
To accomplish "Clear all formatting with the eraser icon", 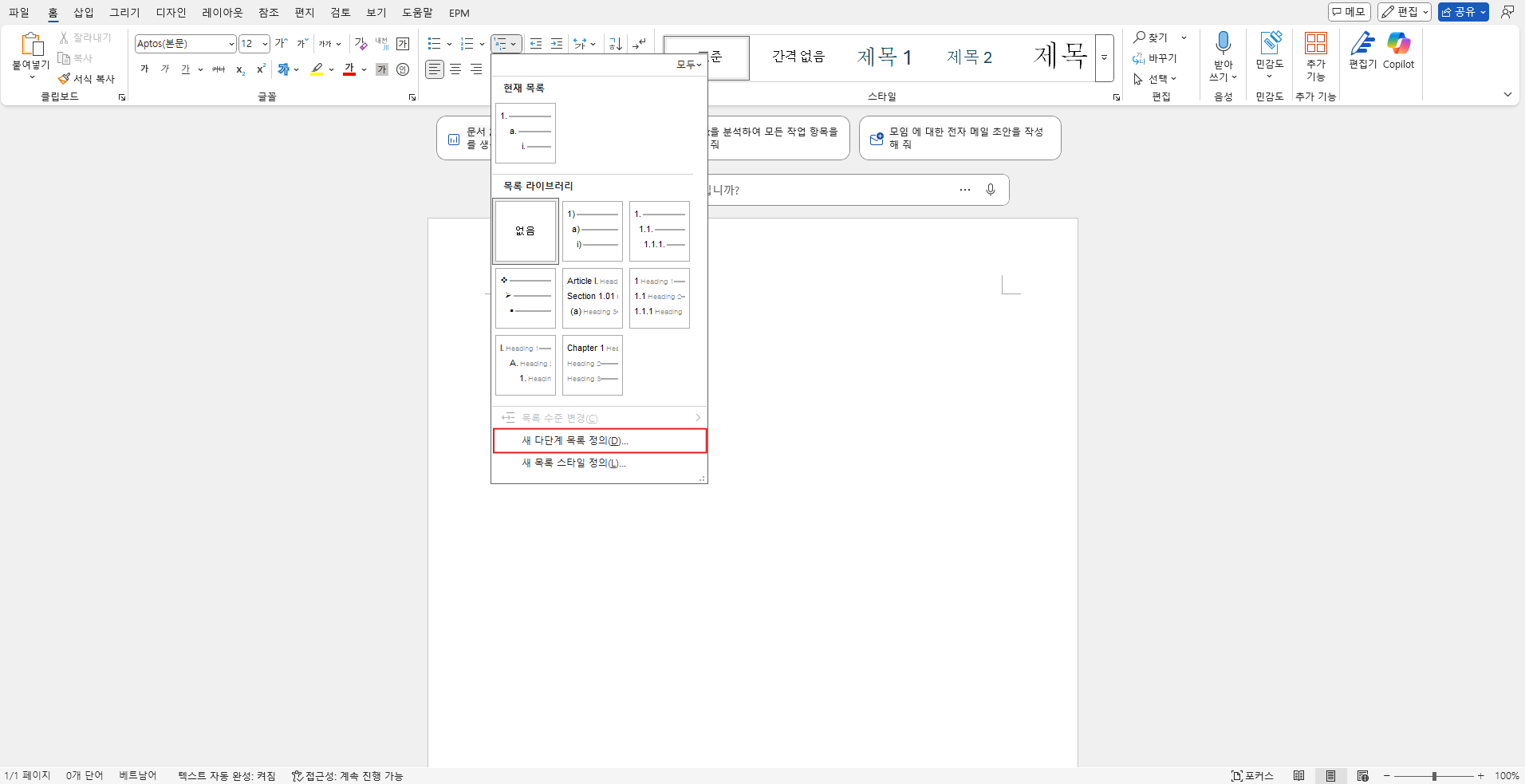I will (361, 43).
